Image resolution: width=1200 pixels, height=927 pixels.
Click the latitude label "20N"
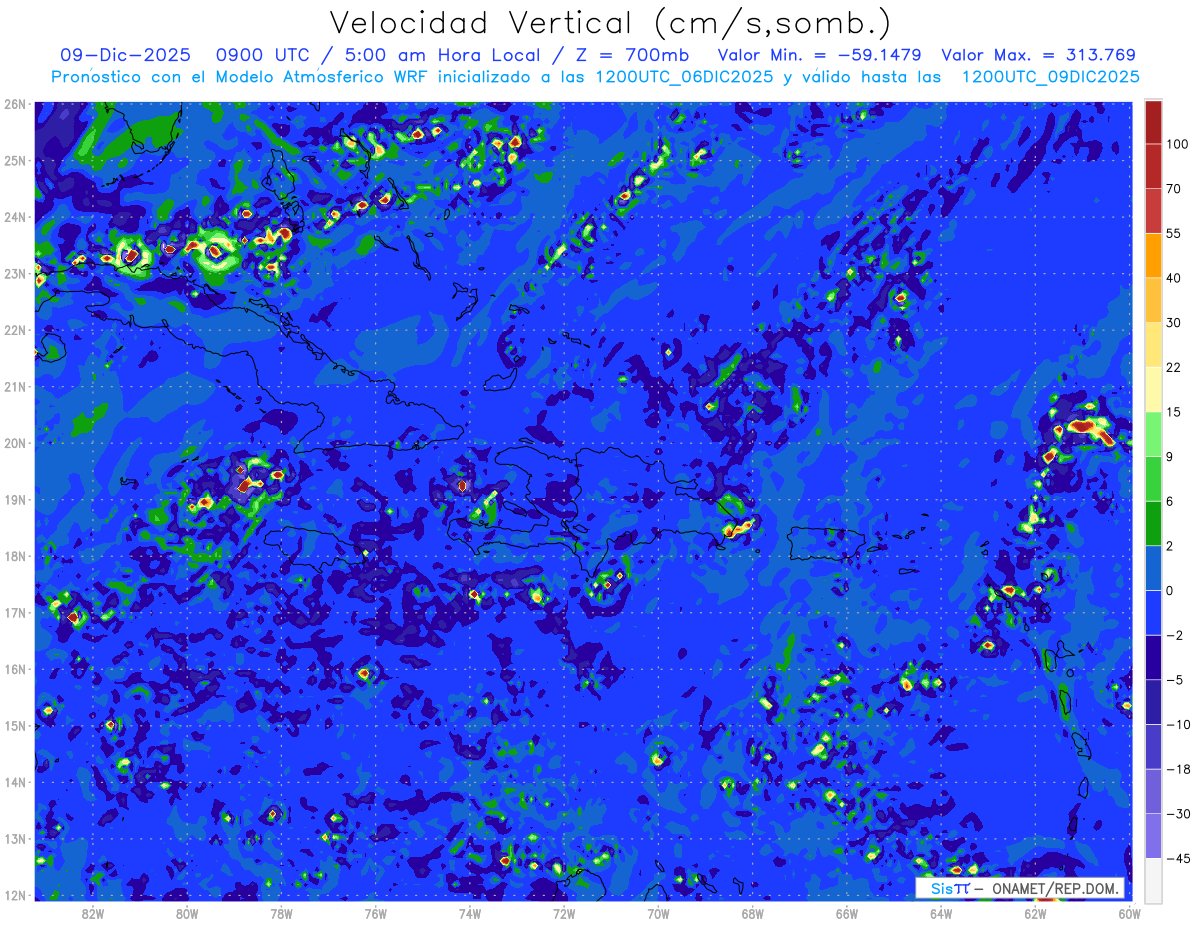15,443
